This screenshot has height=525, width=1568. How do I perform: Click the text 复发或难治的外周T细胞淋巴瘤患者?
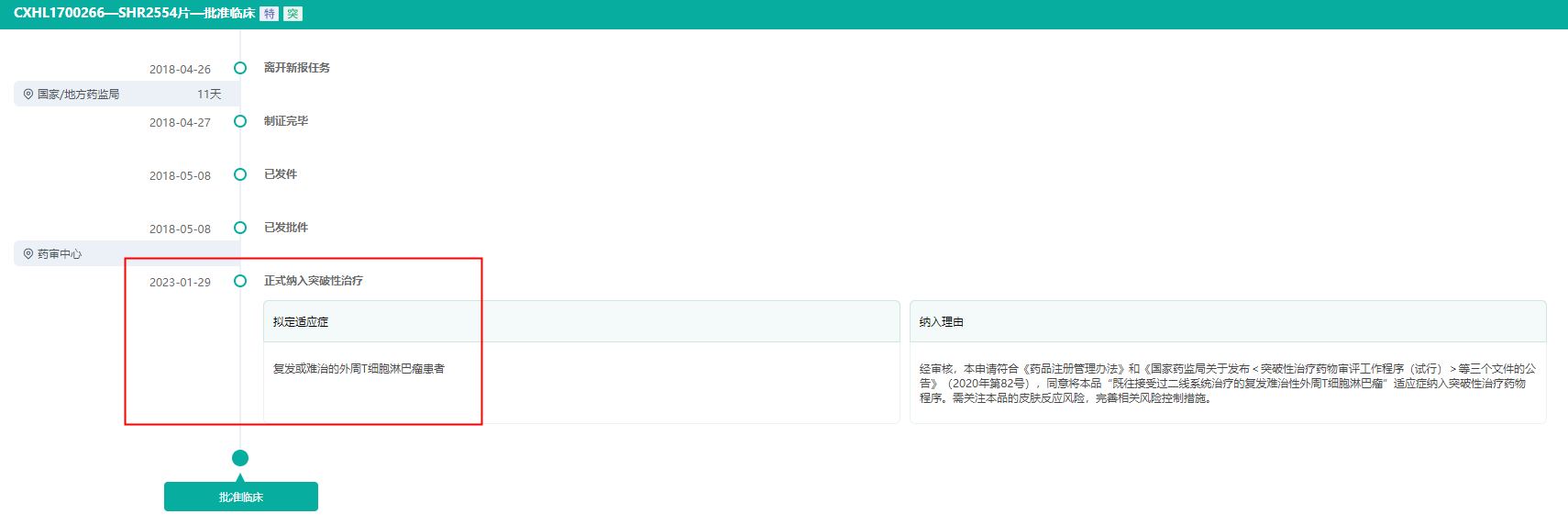pyautogui.click(x=359, y=368)
